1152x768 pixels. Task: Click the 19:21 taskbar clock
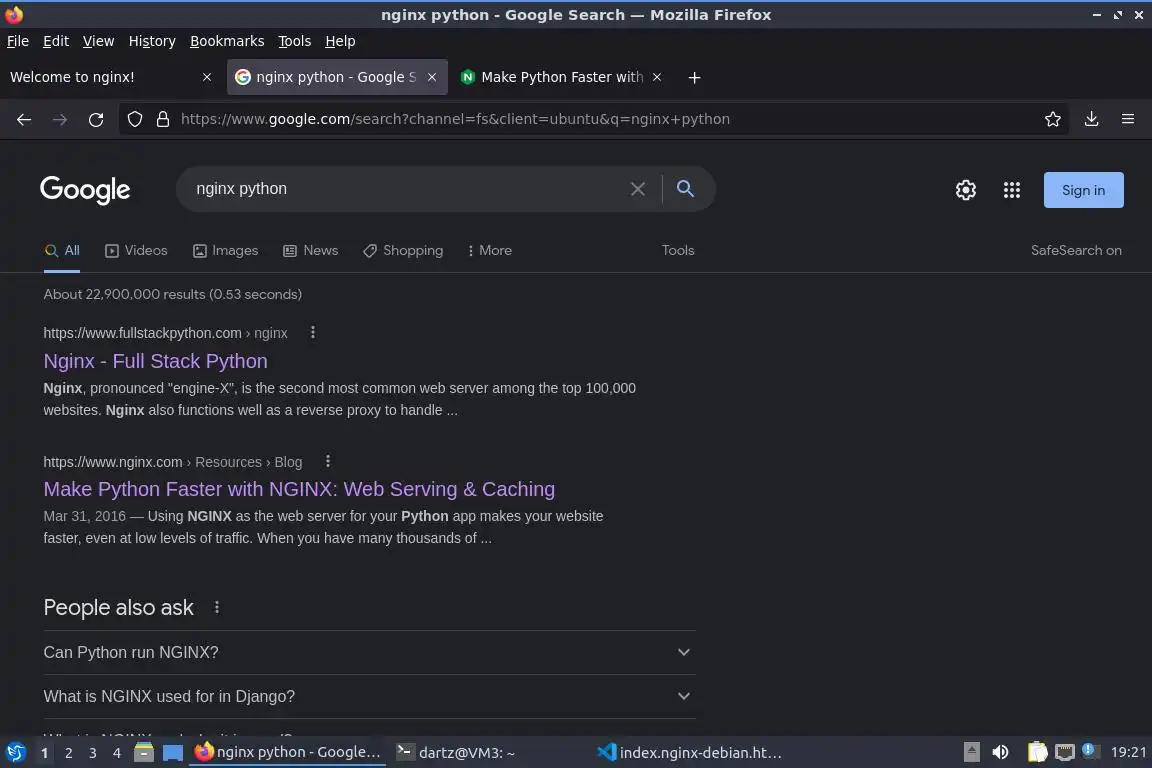point(1128,753)
